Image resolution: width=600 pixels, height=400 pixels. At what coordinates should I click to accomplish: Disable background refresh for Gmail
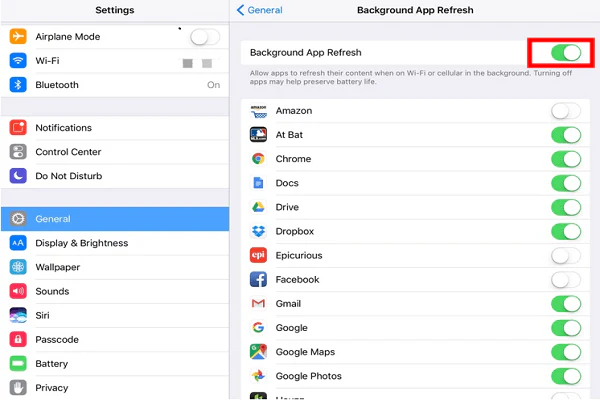[566, 304]
